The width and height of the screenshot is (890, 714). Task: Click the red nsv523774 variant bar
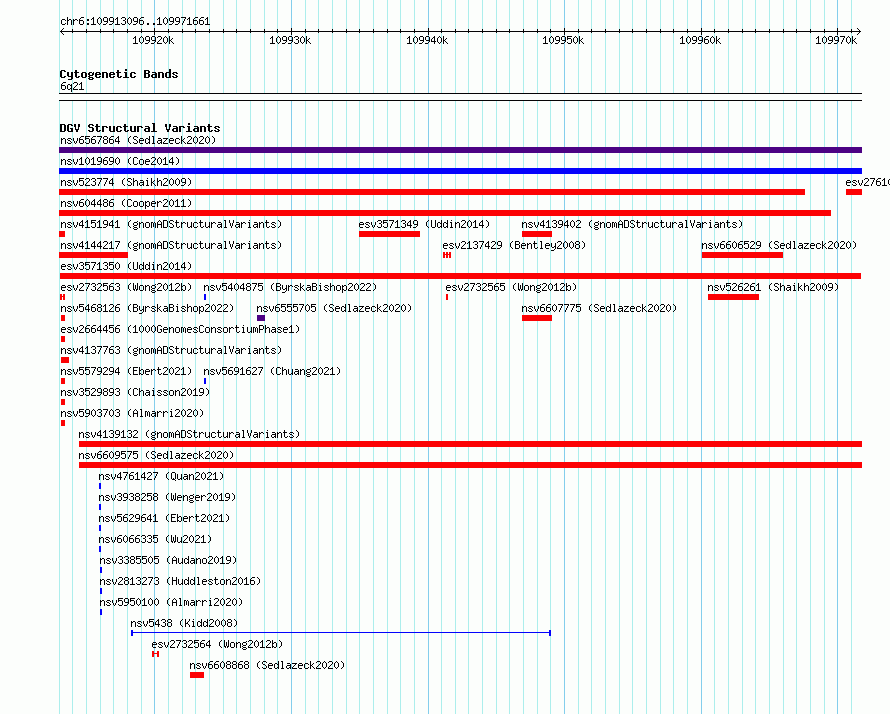(x=432, y=192)
